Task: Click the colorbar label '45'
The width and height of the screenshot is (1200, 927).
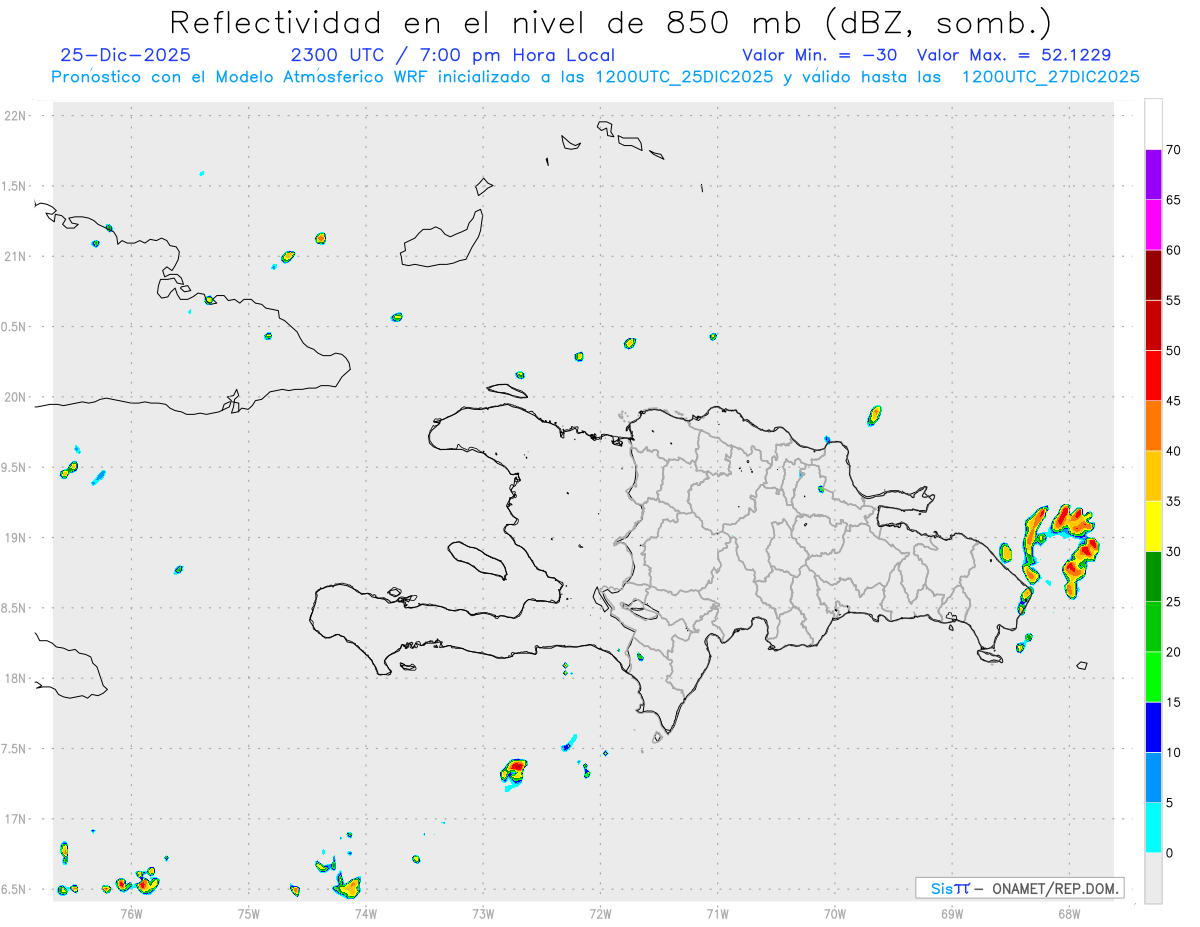Action: click(x=1174, y=401)
